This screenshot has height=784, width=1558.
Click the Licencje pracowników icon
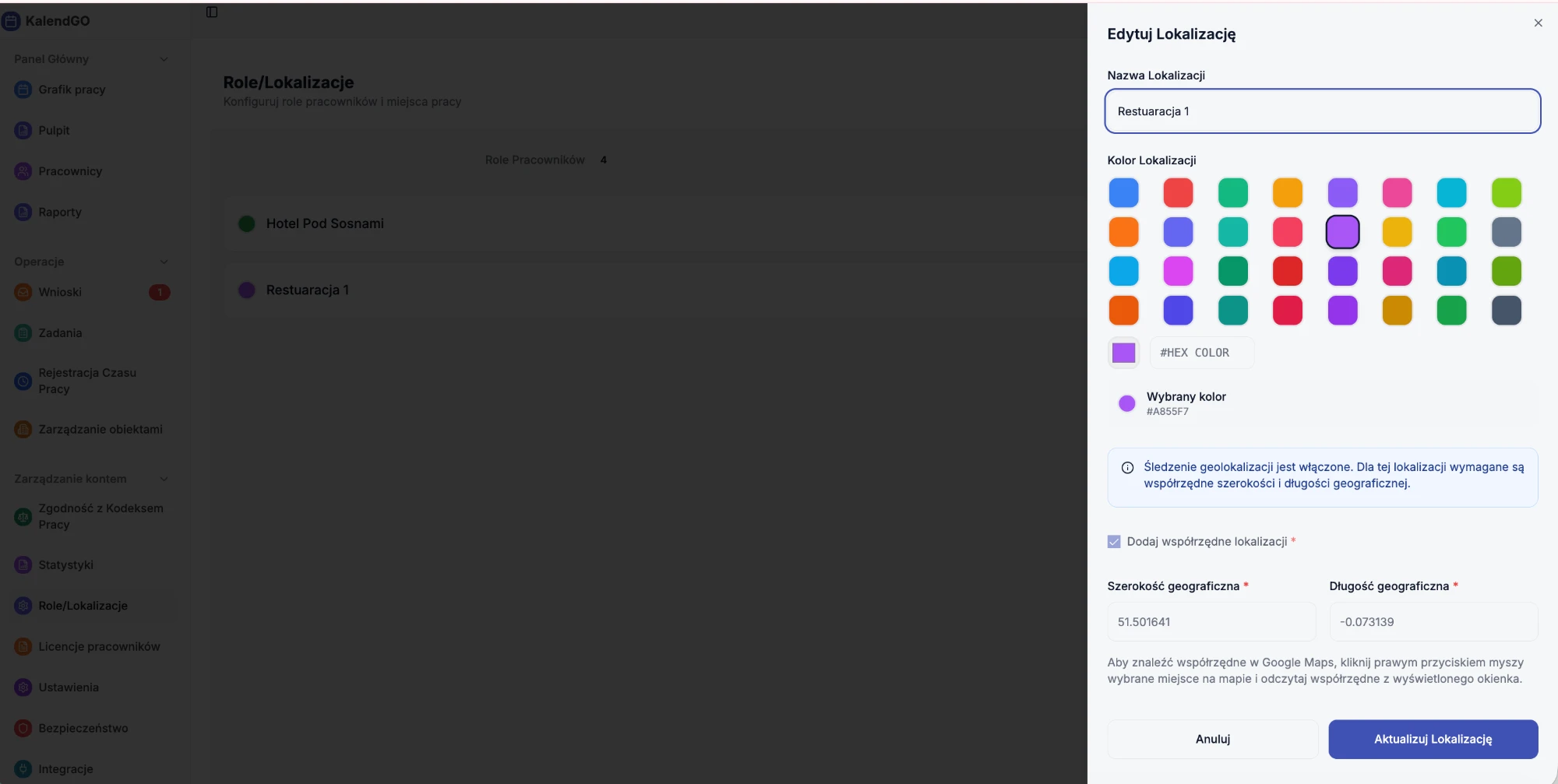23,646
